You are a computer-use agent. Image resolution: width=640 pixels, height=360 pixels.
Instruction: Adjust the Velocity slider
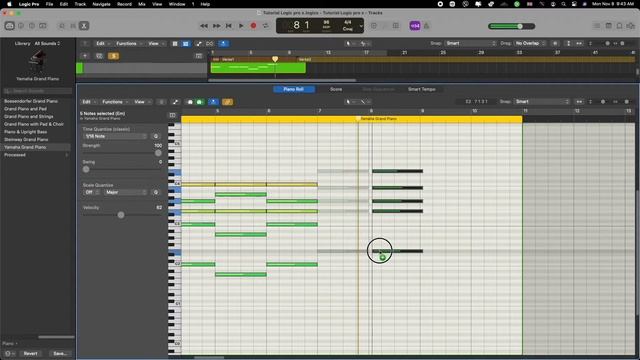[122, 215]
